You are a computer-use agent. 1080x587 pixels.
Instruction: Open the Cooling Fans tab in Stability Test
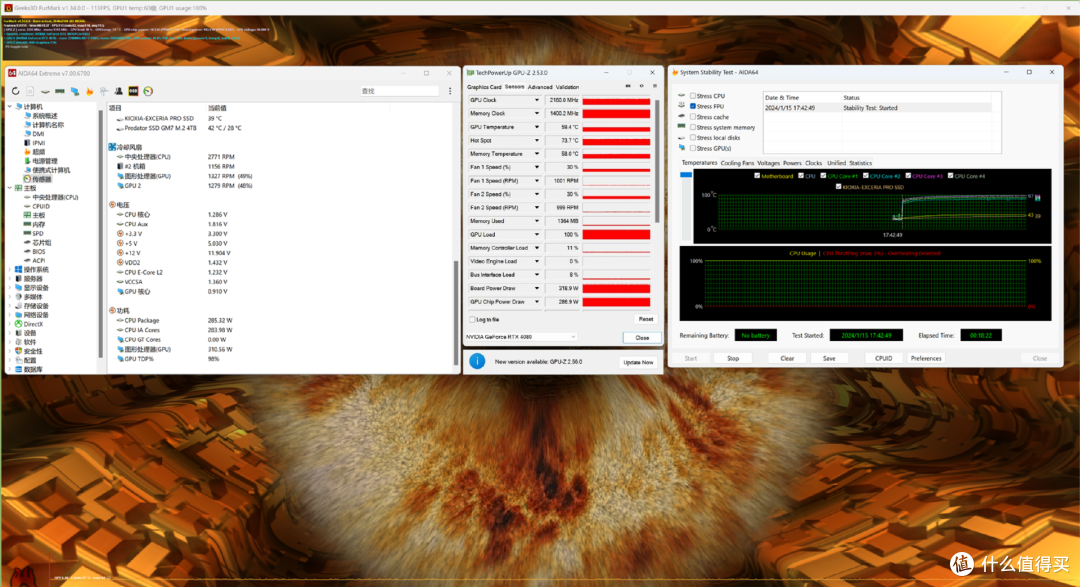tap(737, 163)
